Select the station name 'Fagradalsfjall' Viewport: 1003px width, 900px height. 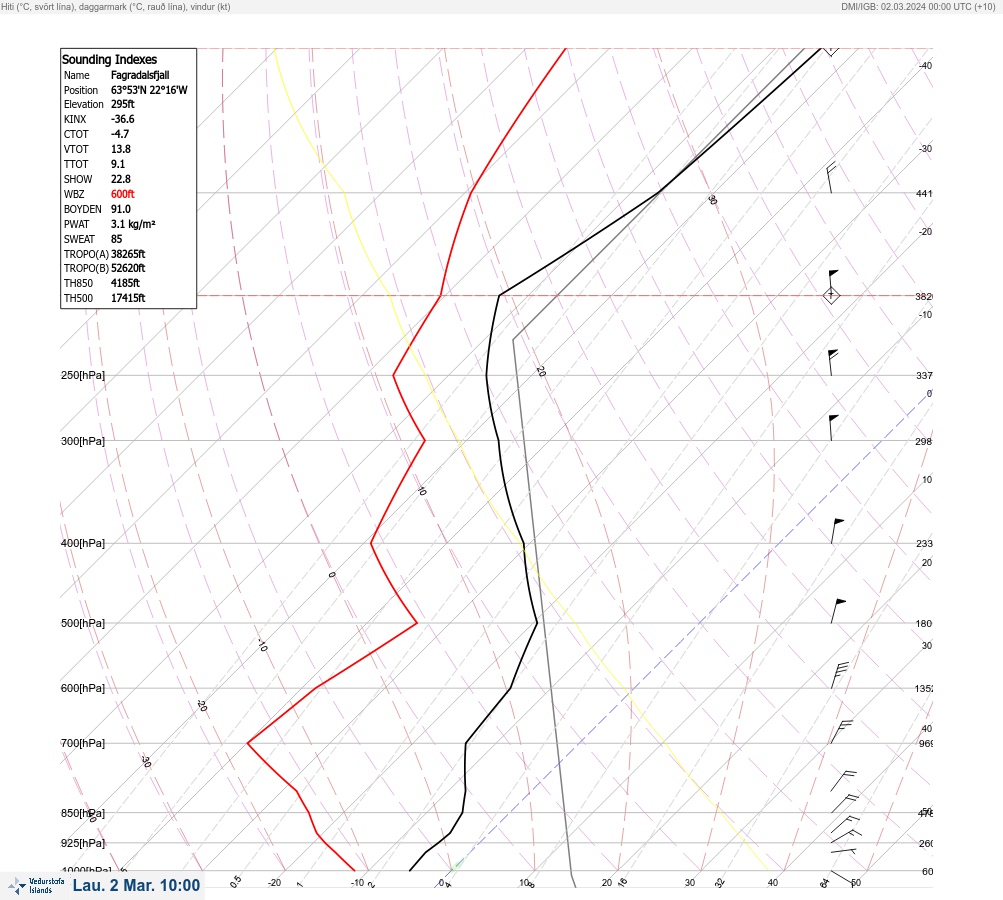click(x=140, y=75)
